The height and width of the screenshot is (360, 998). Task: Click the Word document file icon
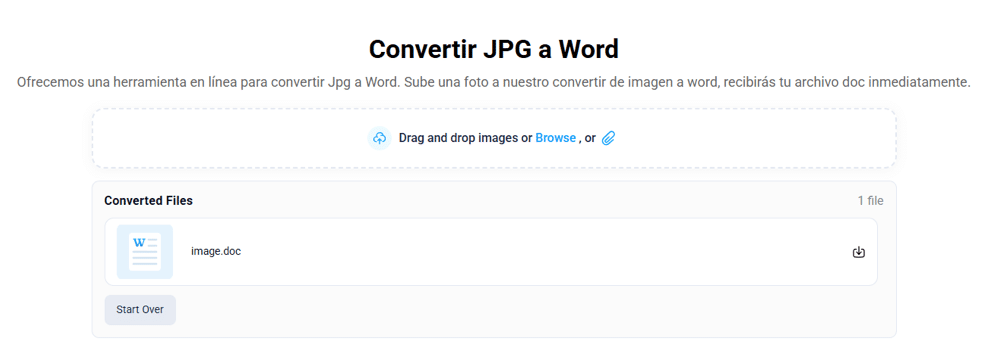click(144, 252)
